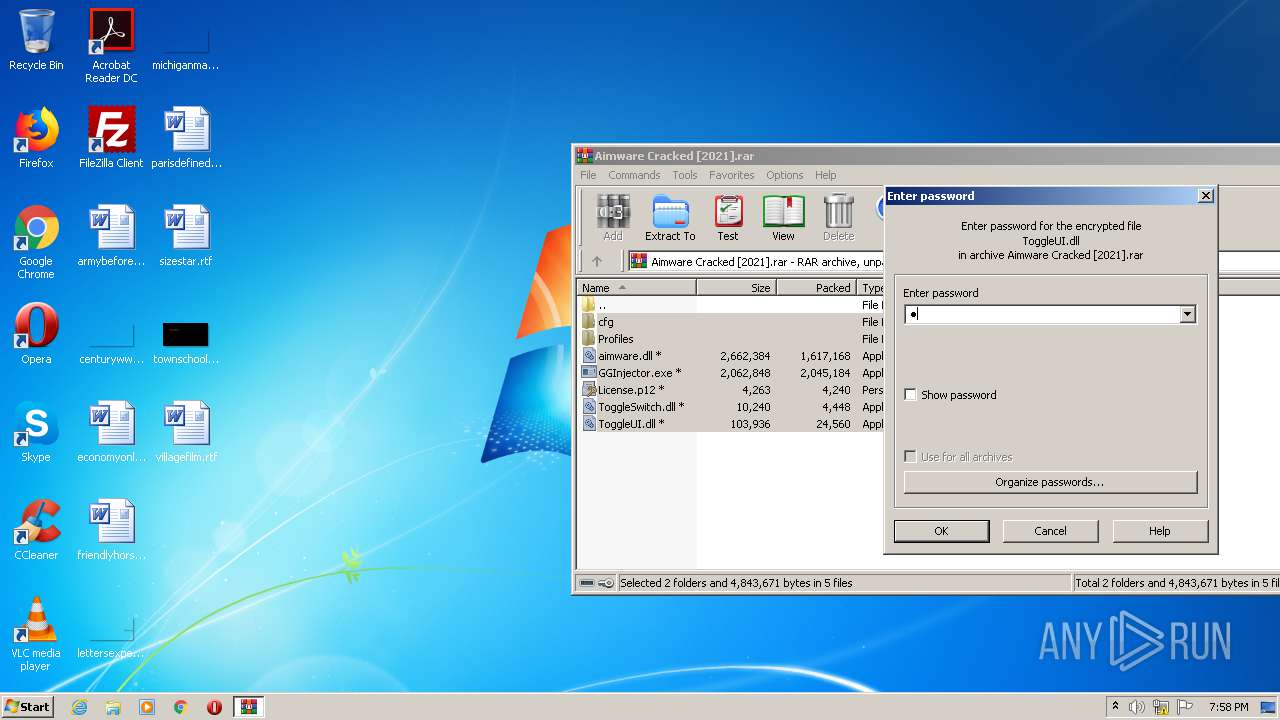Enable the Show password checkbox
Screen dimensions: 1280x720
(x=910, y=395)
